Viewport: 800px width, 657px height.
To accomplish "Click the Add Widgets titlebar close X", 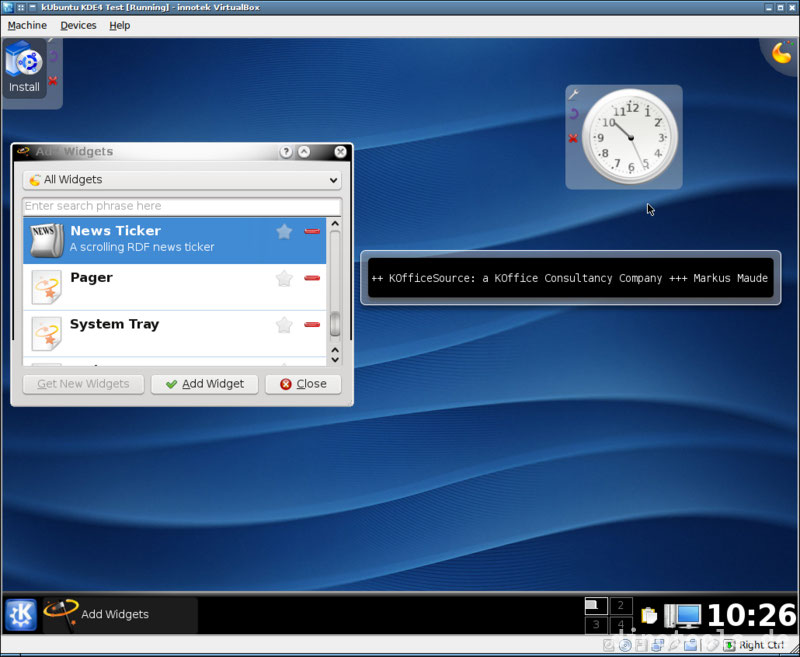I will click(340, 151).
